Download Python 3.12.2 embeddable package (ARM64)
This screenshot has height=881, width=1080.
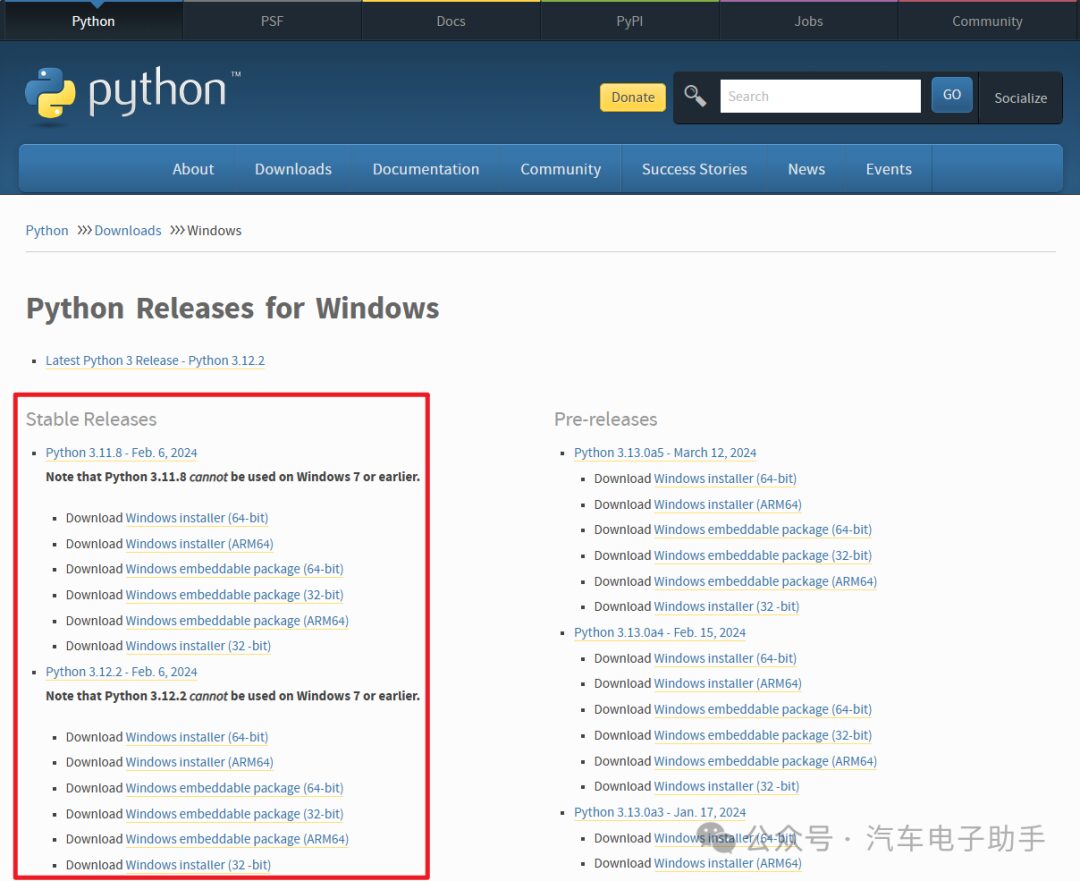point(237,839)
